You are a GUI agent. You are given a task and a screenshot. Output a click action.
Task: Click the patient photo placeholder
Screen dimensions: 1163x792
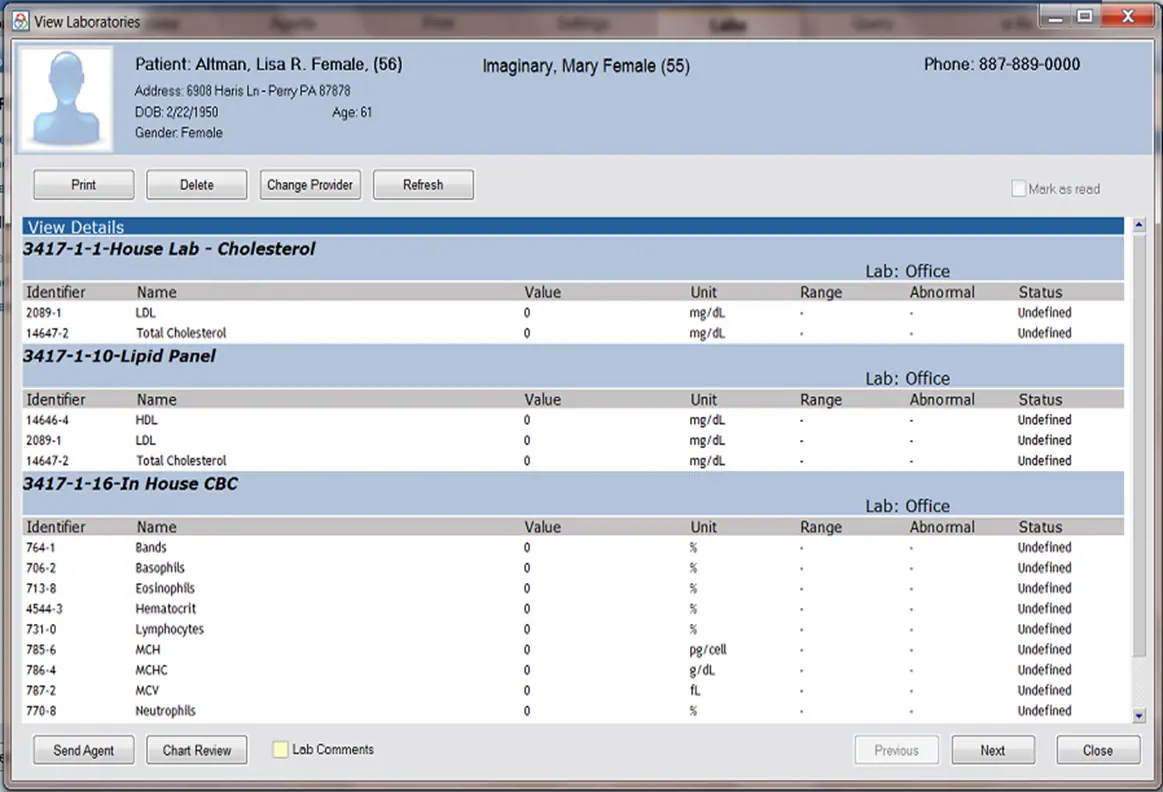click(64, 97)
